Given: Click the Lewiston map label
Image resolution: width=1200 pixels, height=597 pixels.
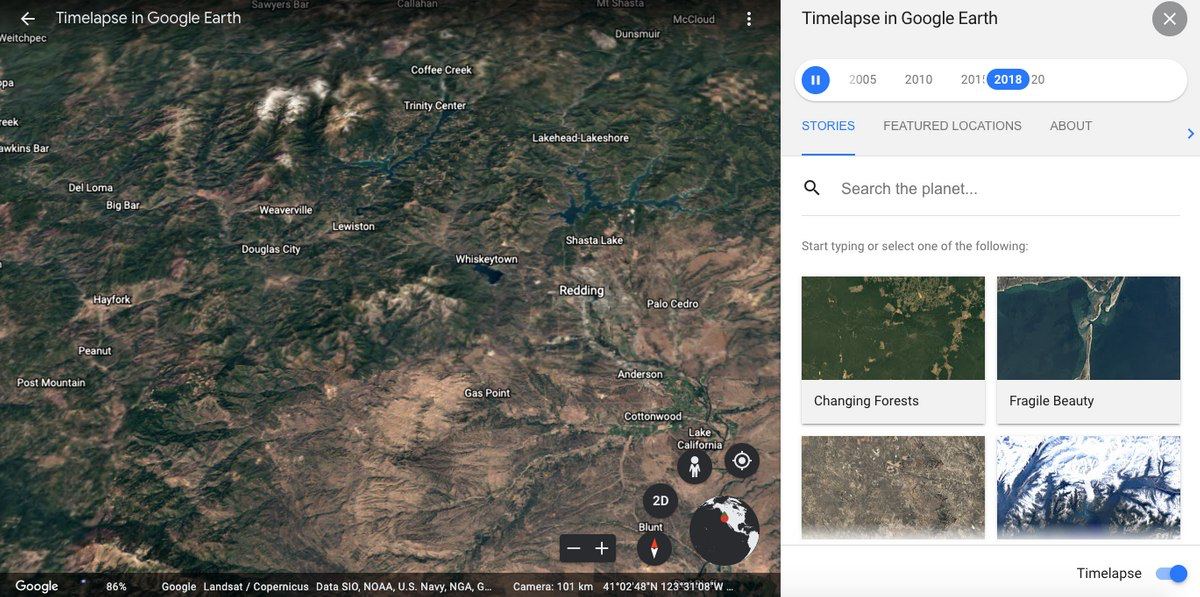Looking at the screenshot, I should [354, 227].
